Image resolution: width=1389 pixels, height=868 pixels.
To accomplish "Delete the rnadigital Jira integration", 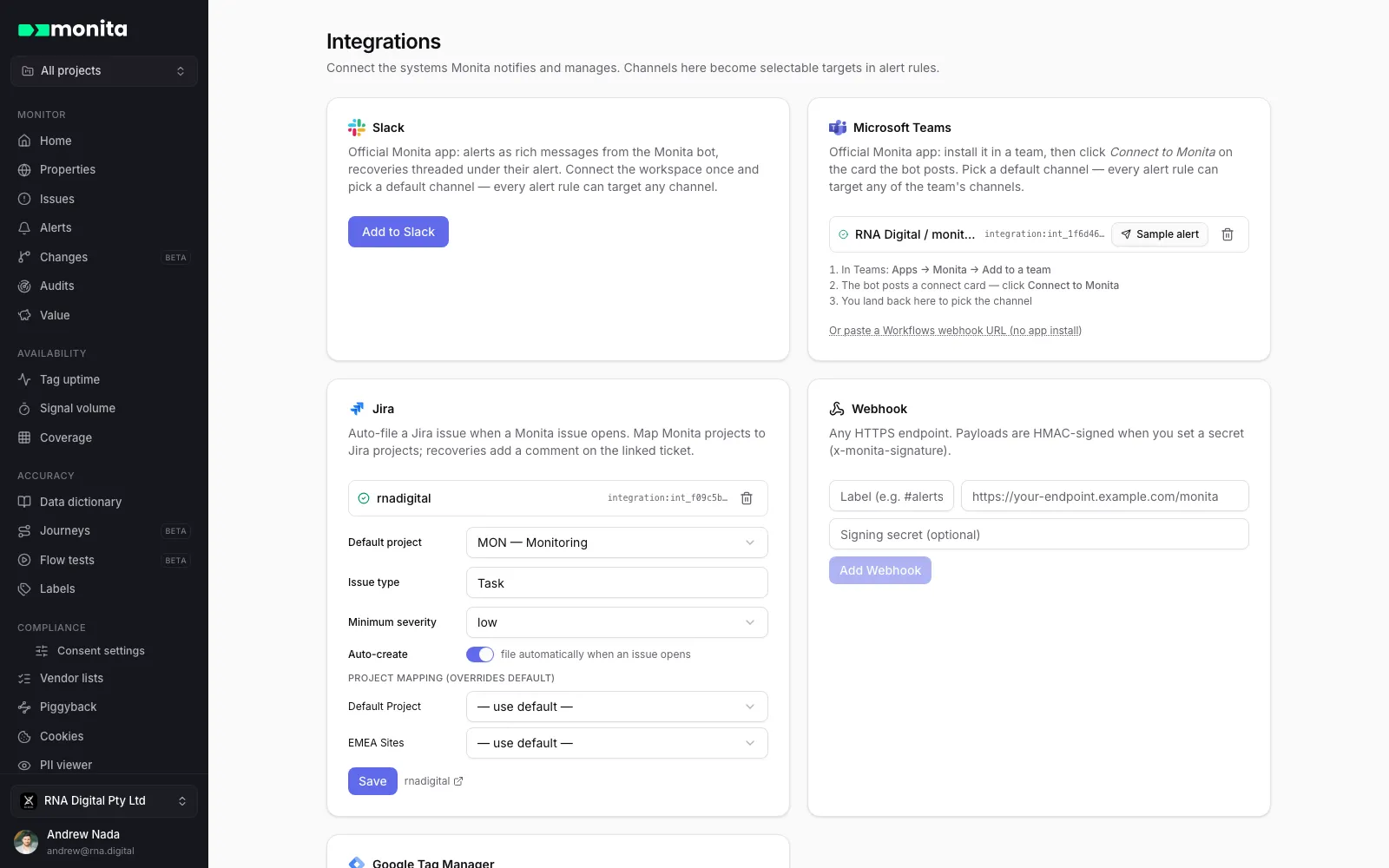I will coord(747,498).
